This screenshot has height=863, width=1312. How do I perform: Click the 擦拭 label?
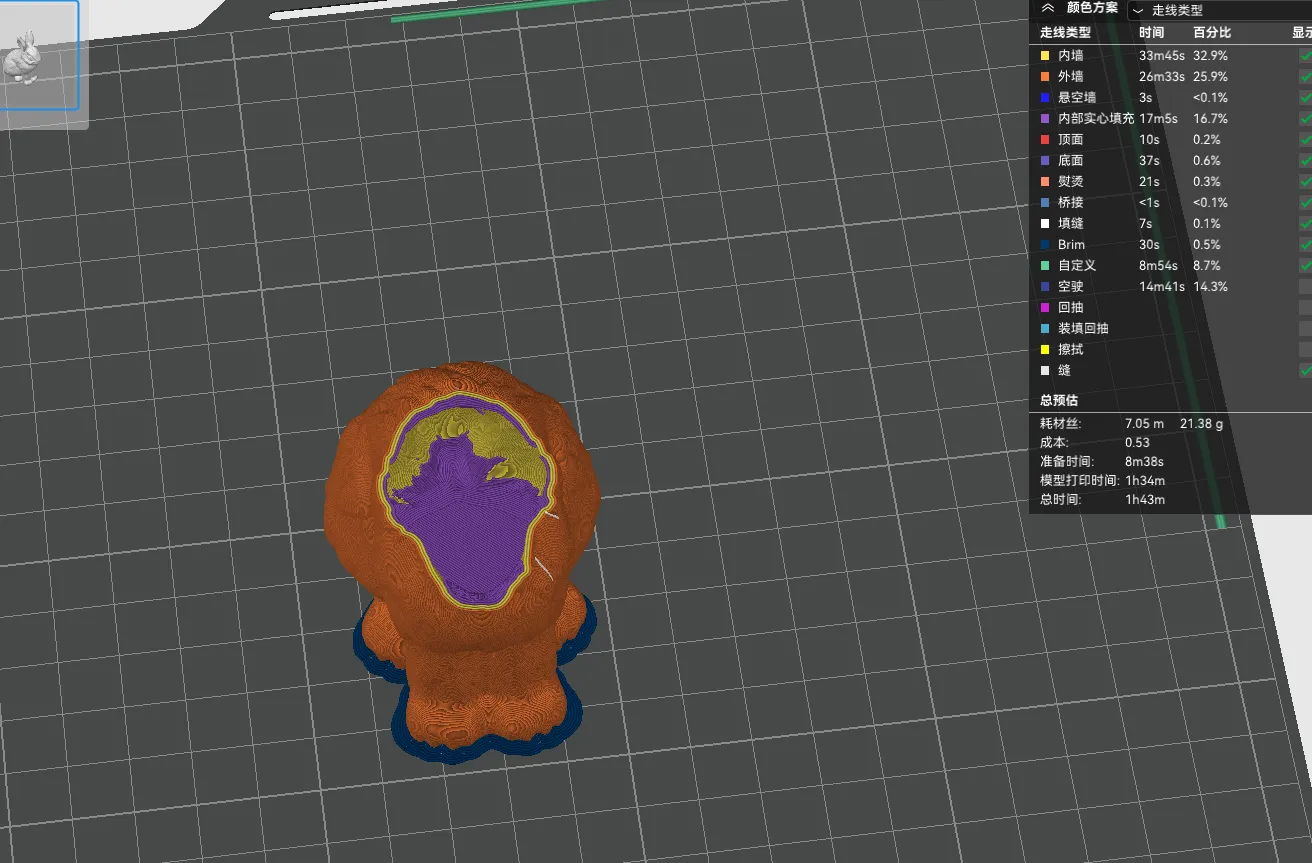pyautogui.click(x=1071, y=350)
